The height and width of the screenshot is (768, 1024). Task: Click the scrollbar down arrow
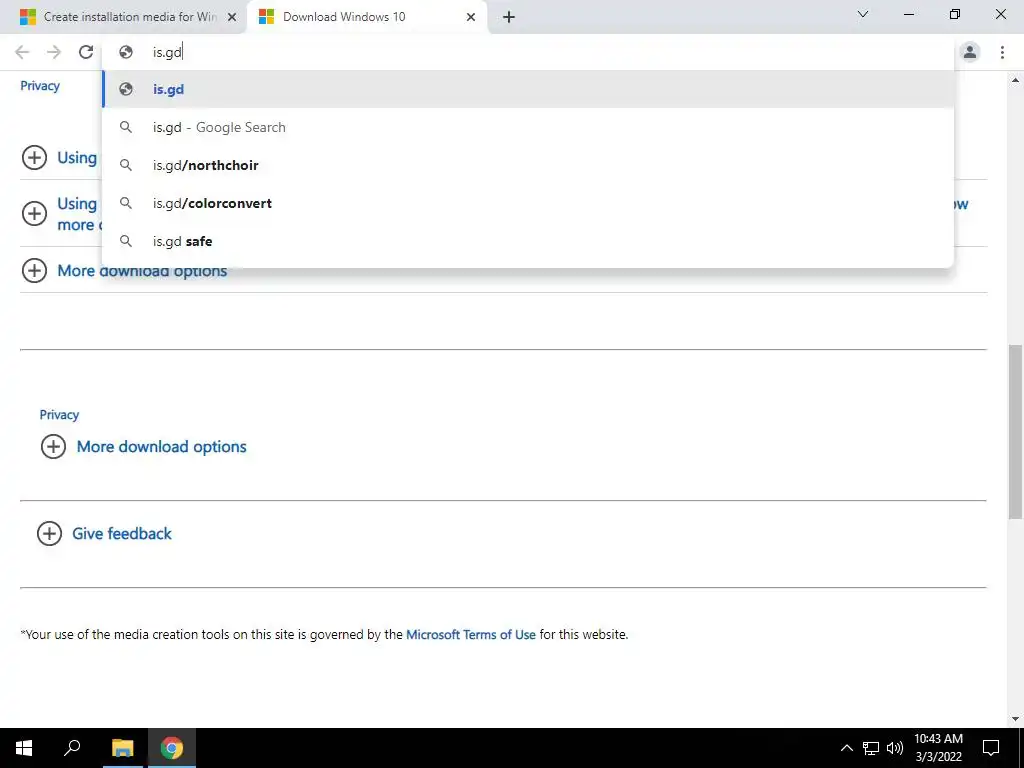tap(1016, 719)
